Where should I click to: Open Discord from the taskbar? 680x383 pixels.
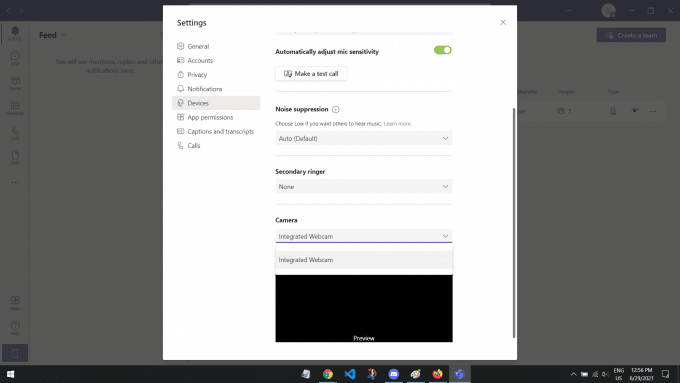coord(393,374)
